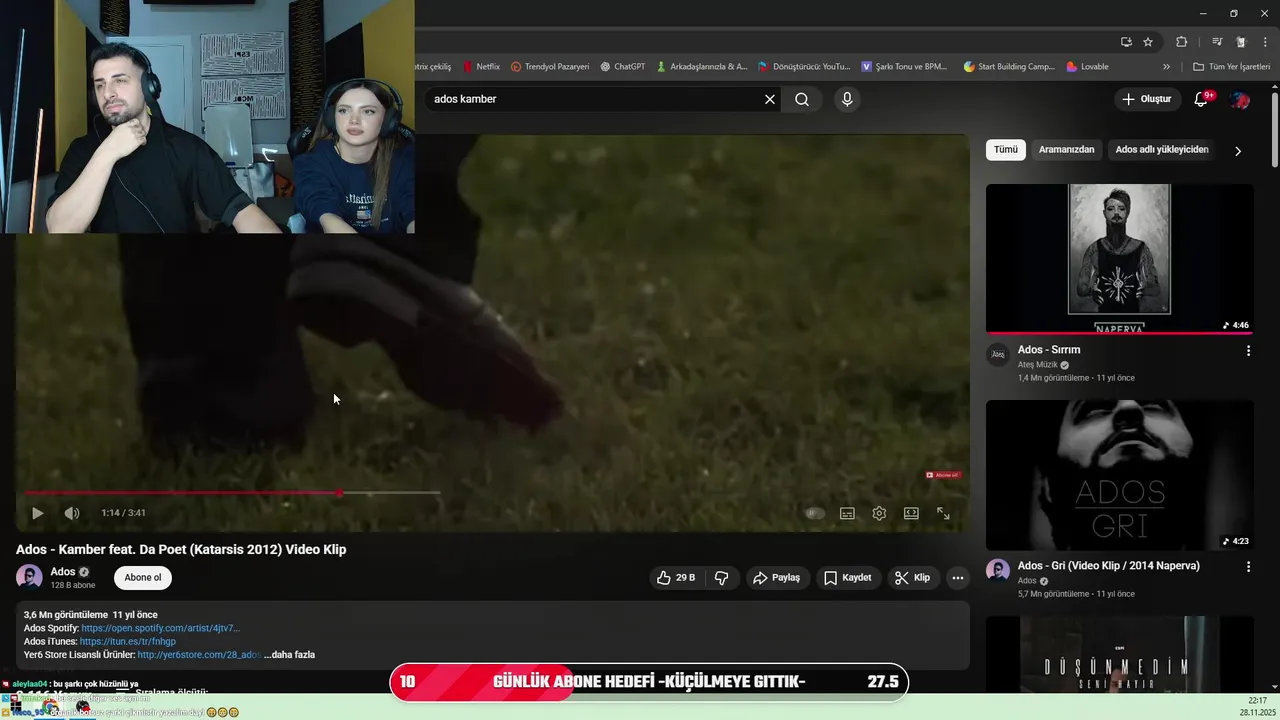Image resolution: width=1280 pixels, height=720 pixels.
Task: Open the Netflix bookmark
Action: click(482, 67)
